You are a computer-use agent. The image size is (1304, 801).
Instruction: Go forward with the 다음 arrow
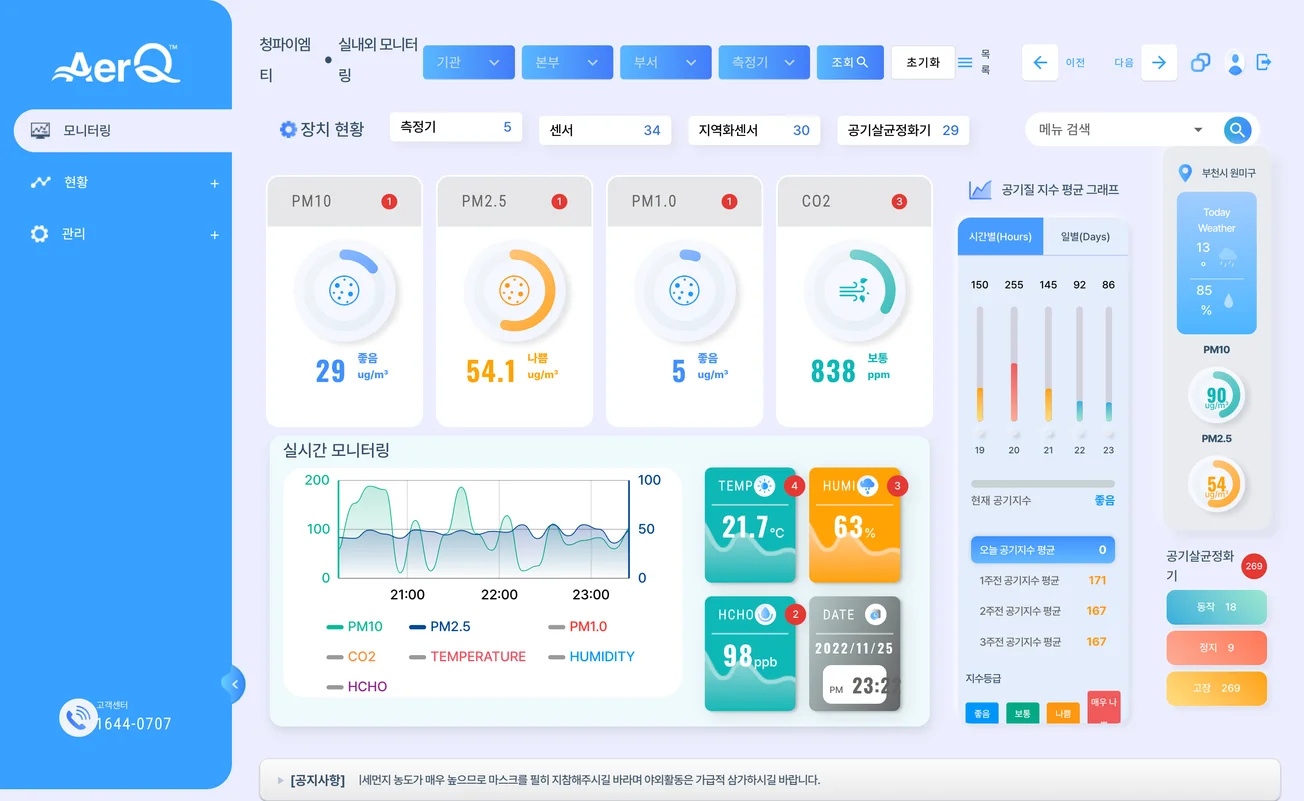(x=1158, y=62)
